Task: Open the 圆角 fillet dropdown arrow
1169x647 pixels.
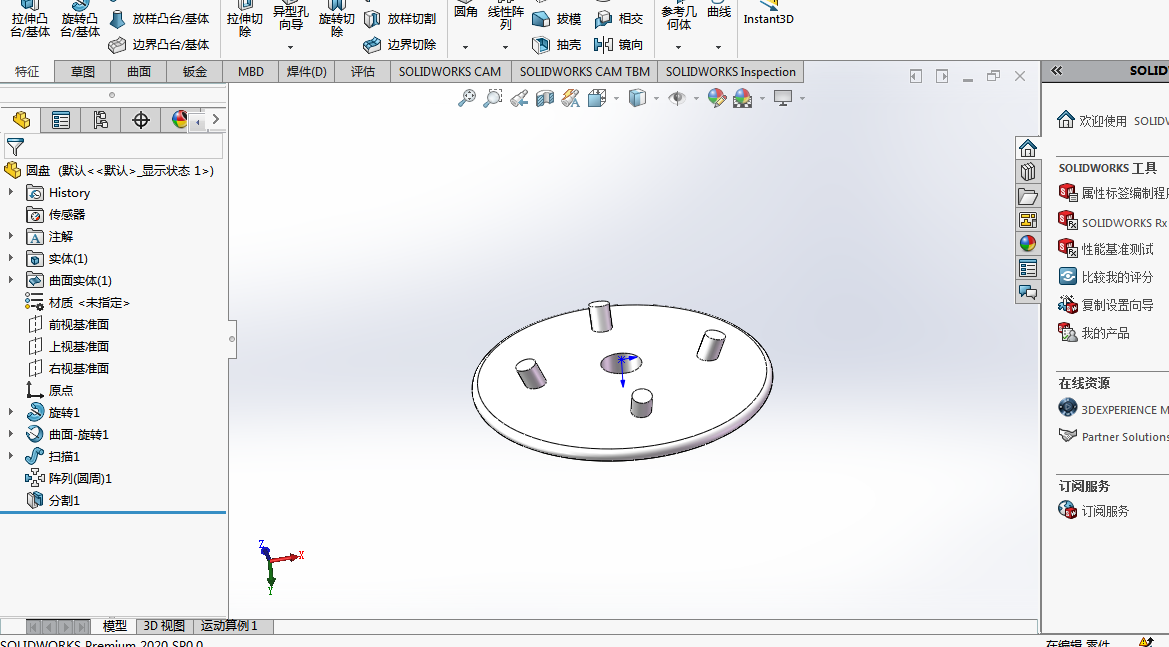Action: coord(465,47)
